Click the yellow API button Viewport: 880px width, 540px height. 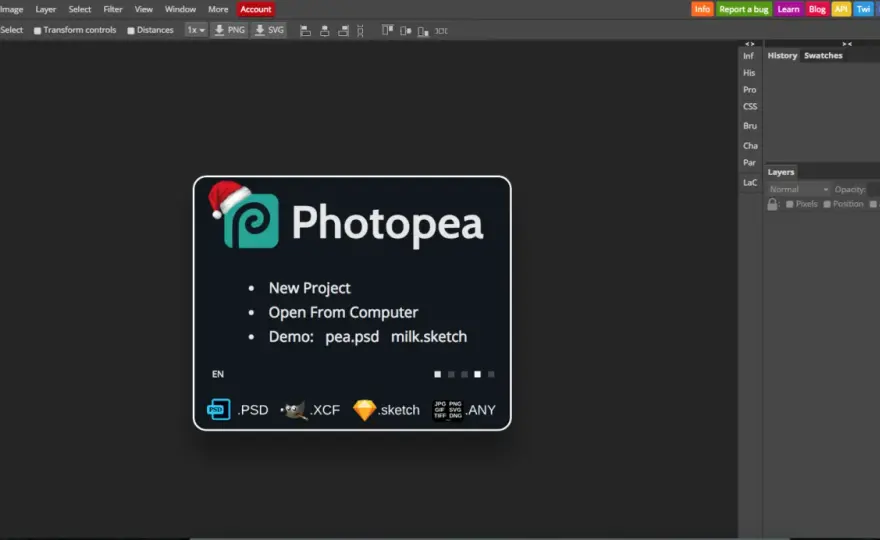841,9
